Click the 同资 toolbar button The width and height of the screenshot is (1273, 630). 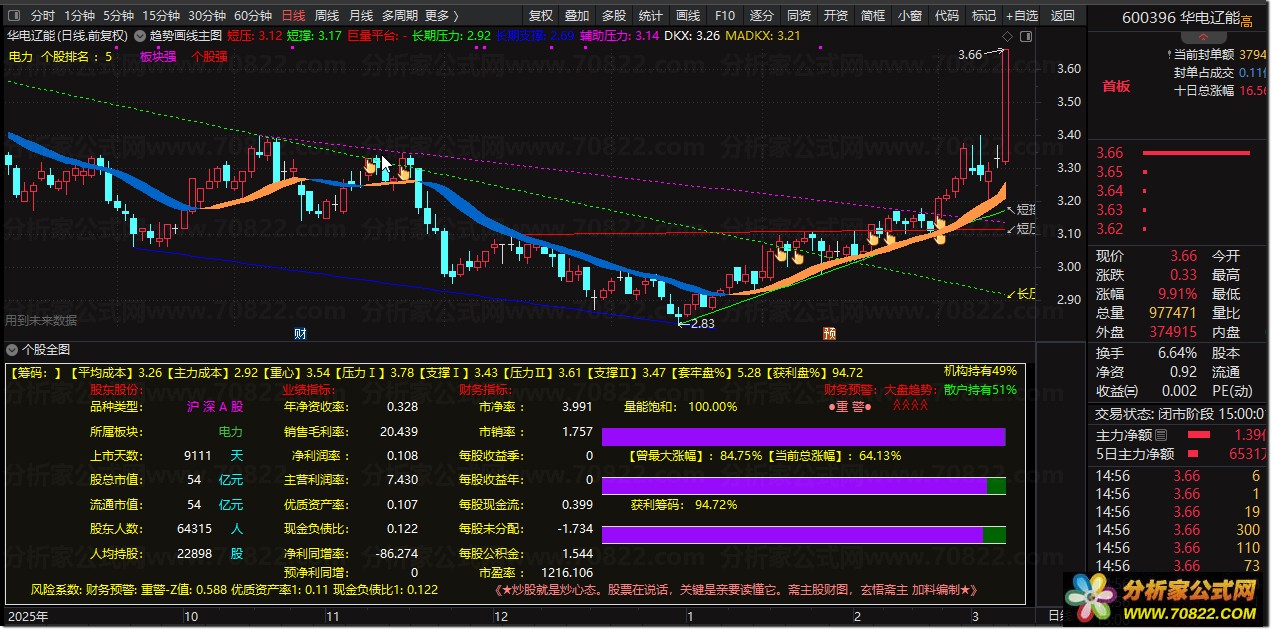799,16
